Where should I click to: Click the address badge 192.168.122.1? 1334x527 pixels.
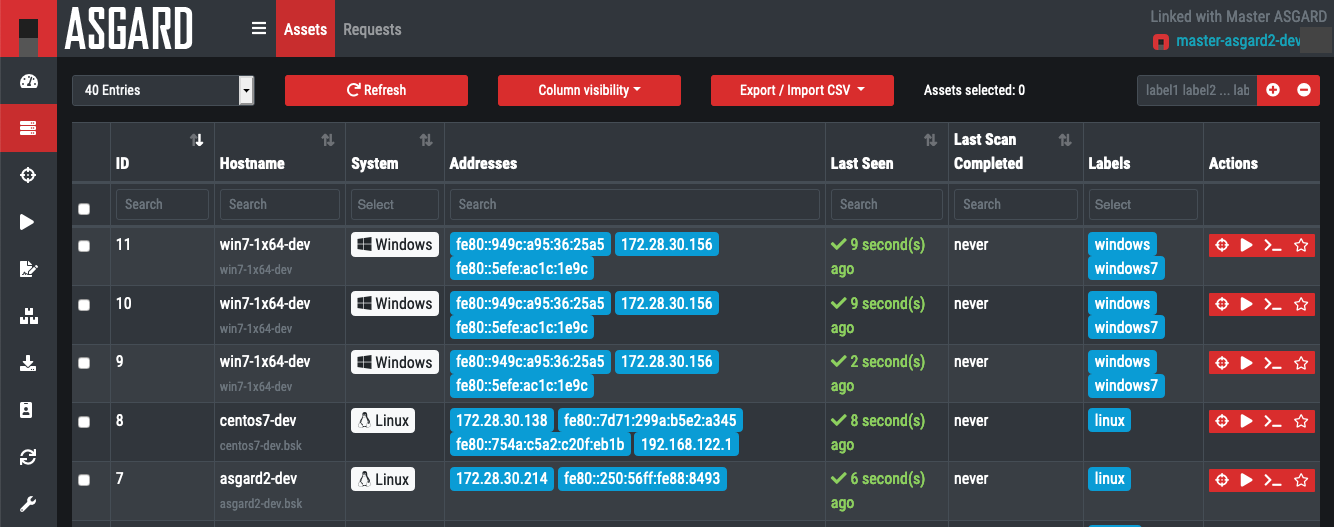[687, 444]
